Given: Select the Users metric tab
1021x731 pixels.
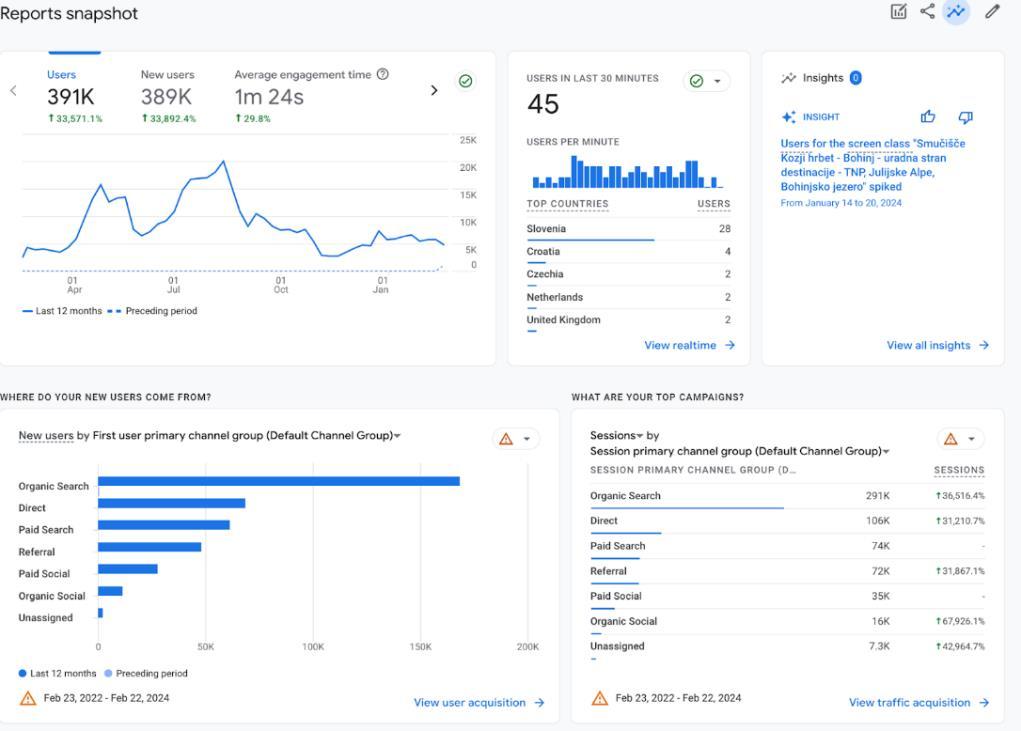Looking at the screenshot, I should [x=61, y=74].
